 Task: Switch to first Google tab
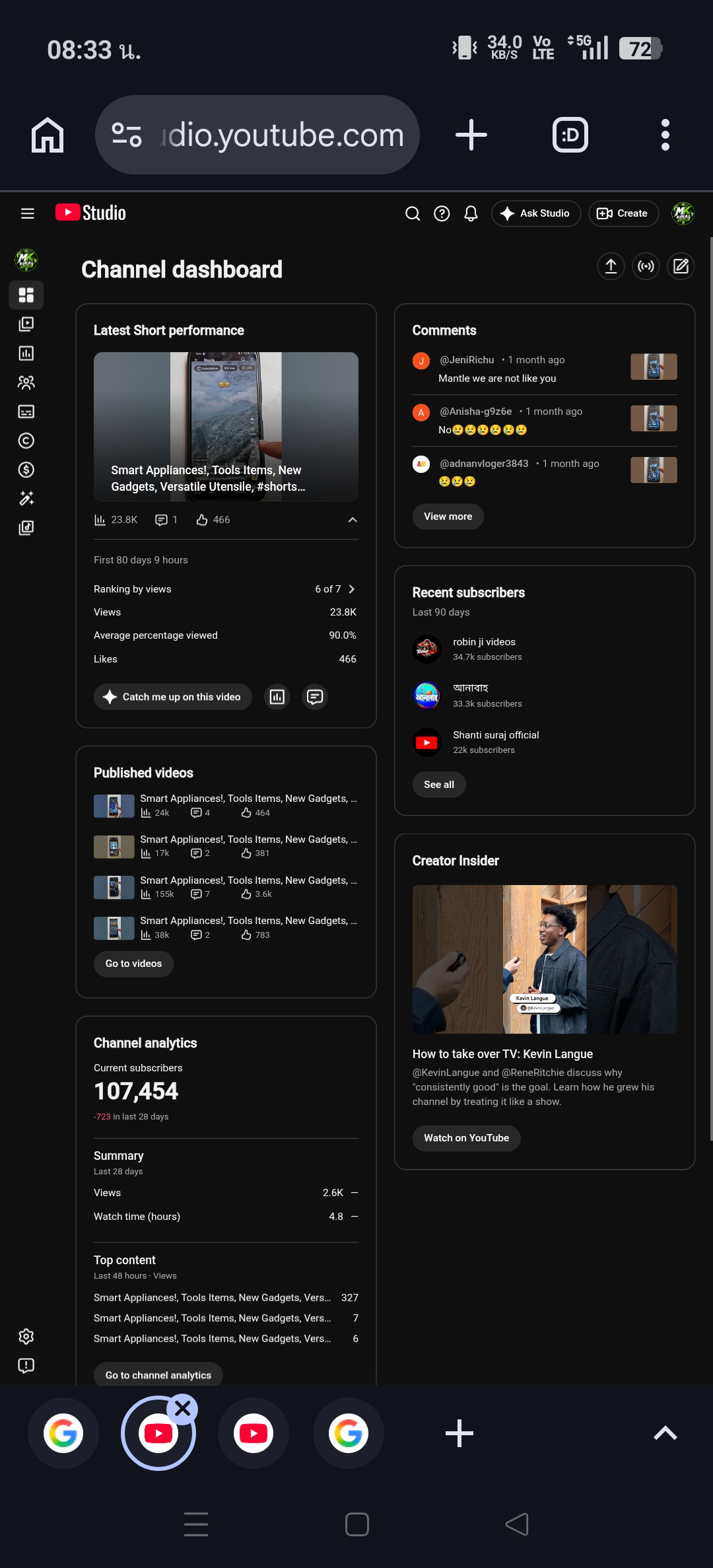pos(63,1433)
